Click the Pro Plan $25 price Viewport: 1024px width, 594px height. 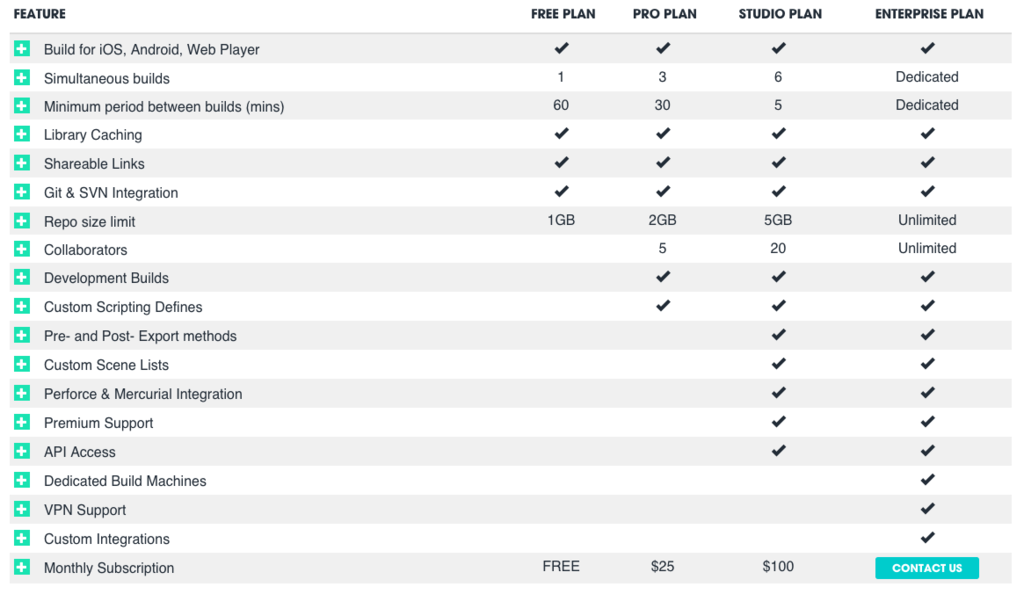(x=662, y=567)
